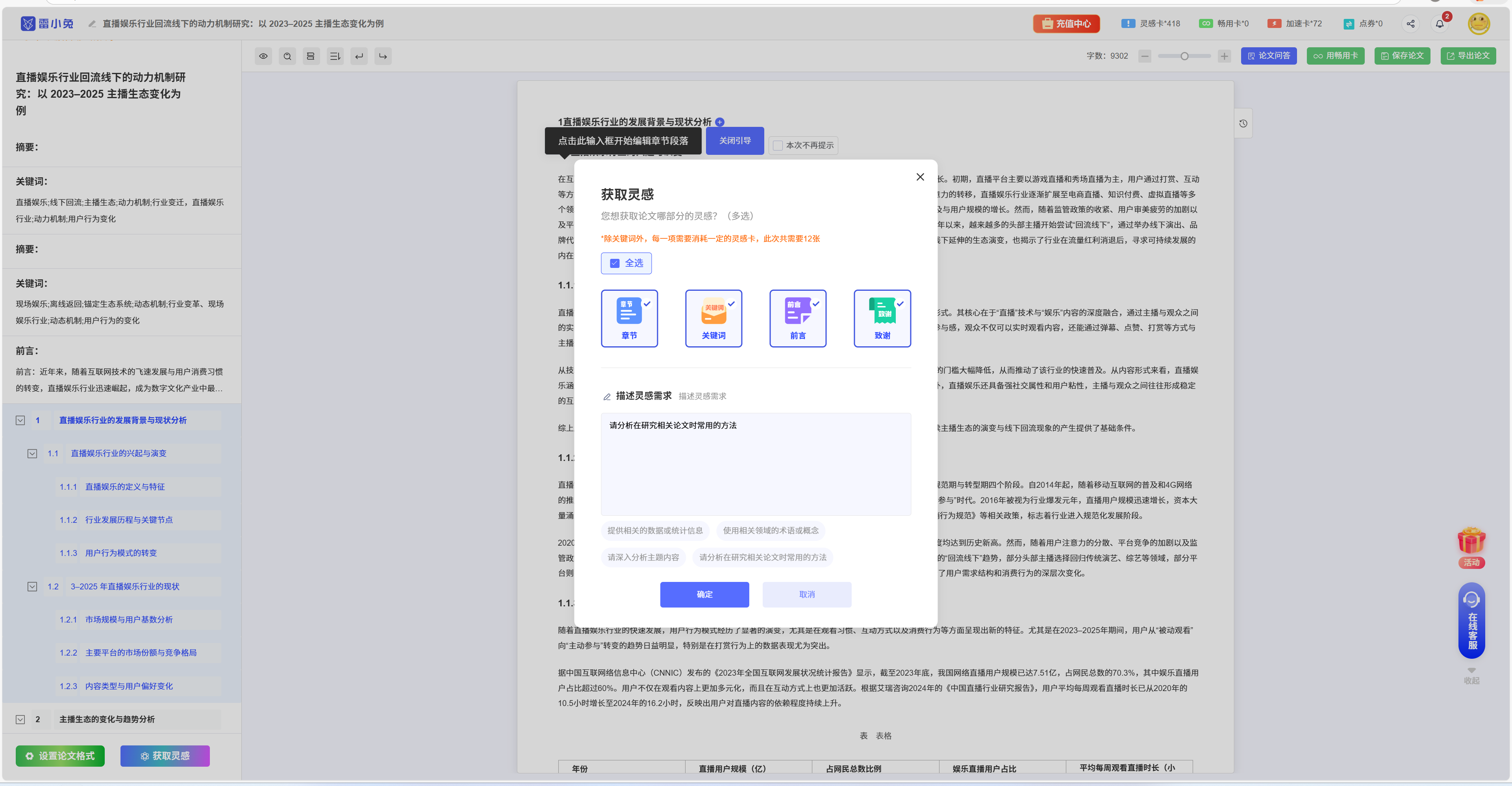Screen dimensions: 1512x786
Task: Uncheck the 全选 checkbox
Action: click(615, 263)
